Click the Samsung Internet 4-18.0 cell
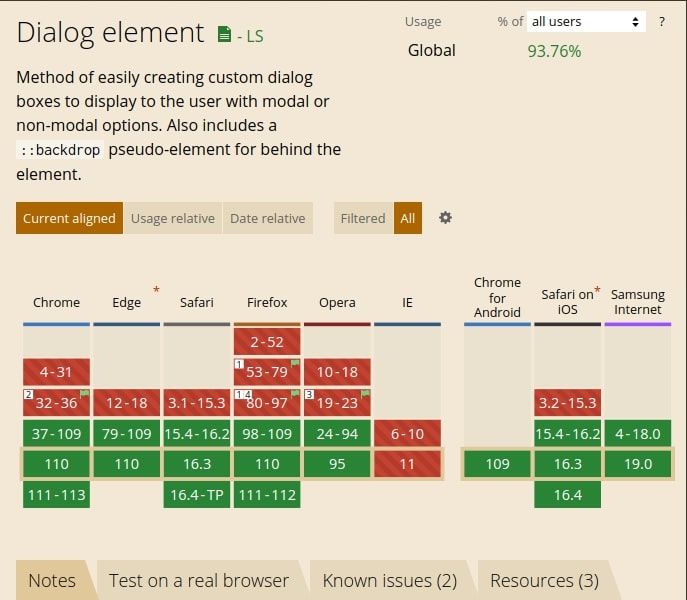The height and width of the screenshot is (600, 687). [638, 433]
